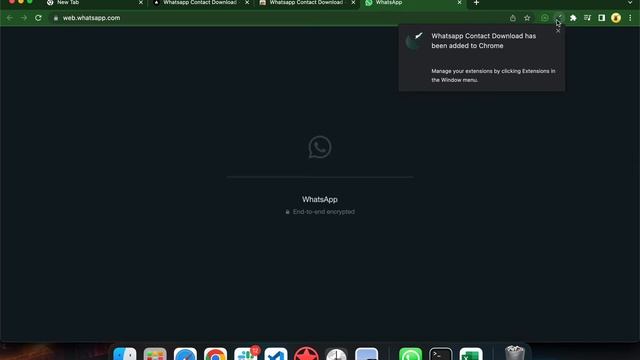640x360 pixels.
Task: Open Safari from the dock
Action: 185,354
